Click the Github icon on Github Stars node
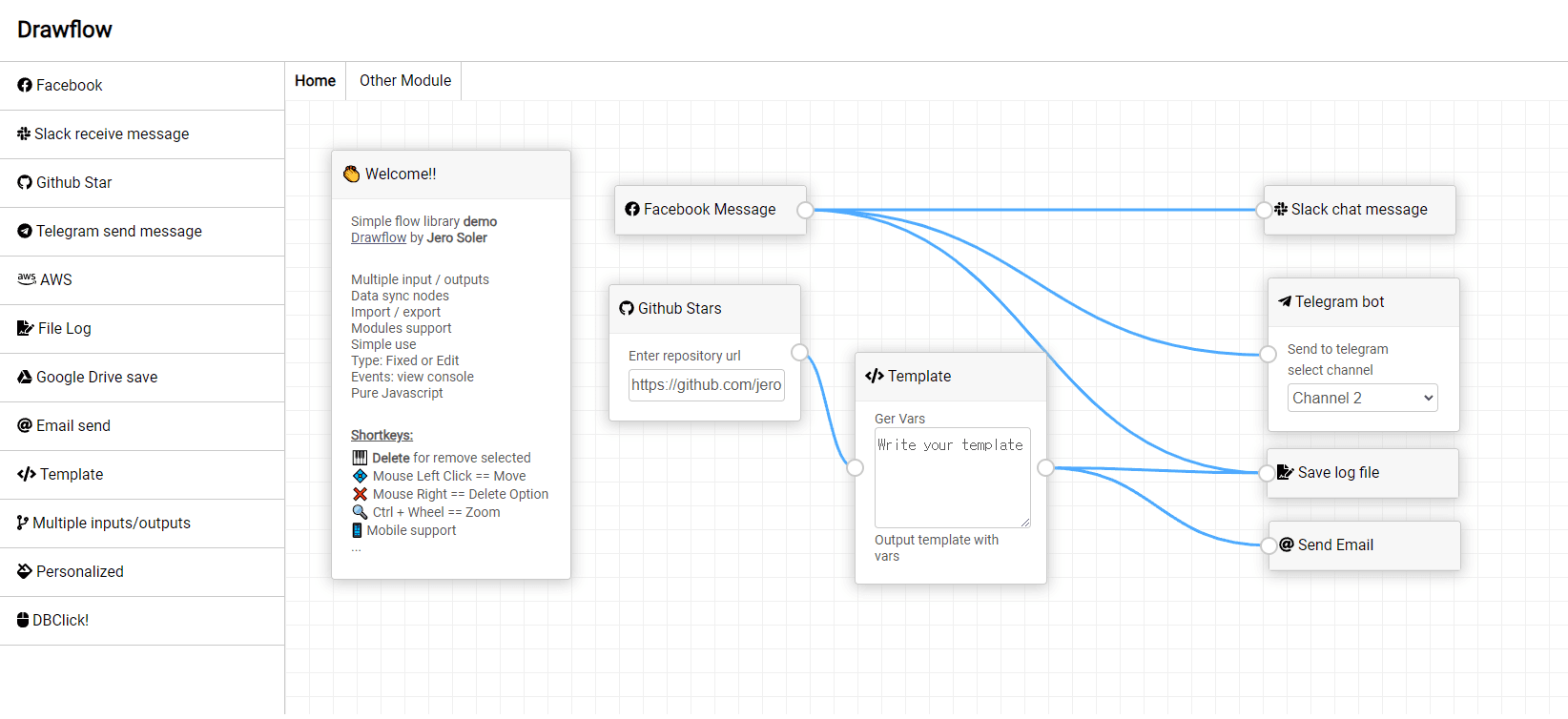 627,308
